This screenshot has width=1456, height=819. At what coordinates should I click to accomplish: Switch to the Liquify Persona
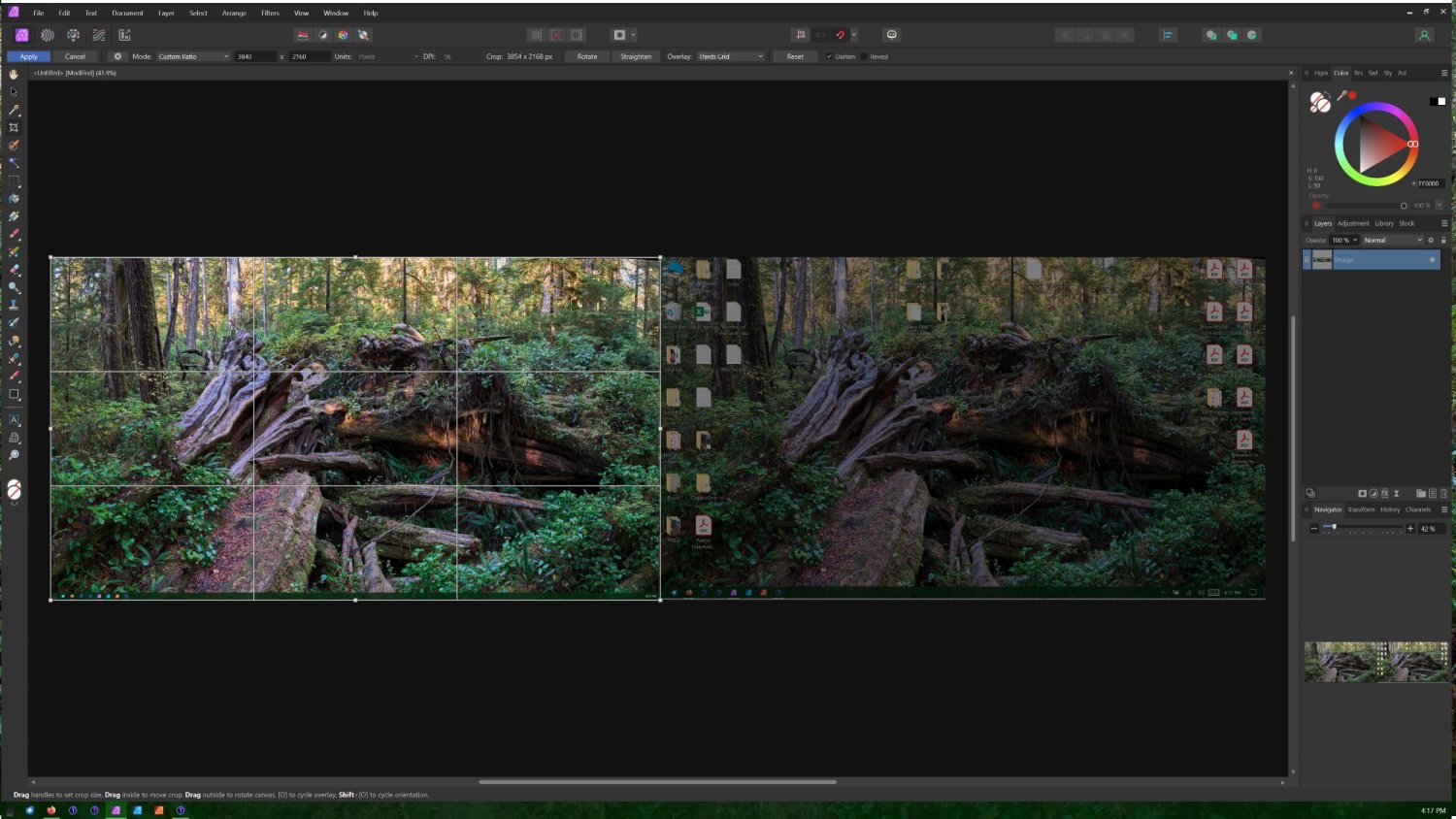(x=48, y=35)
